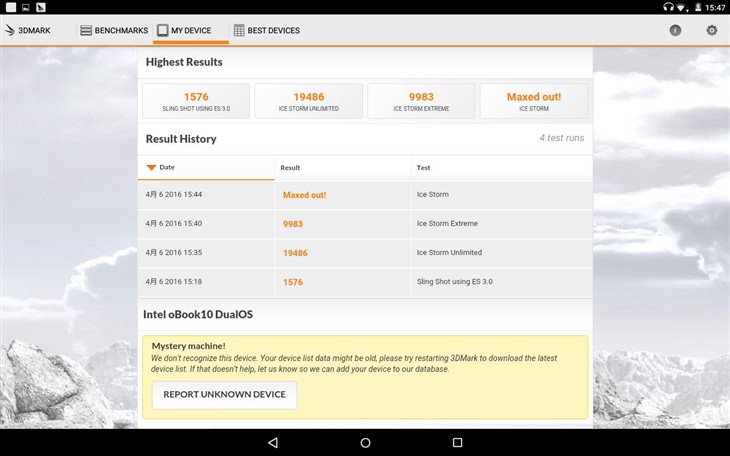Open the Best Devices tab

pos(266,30)
